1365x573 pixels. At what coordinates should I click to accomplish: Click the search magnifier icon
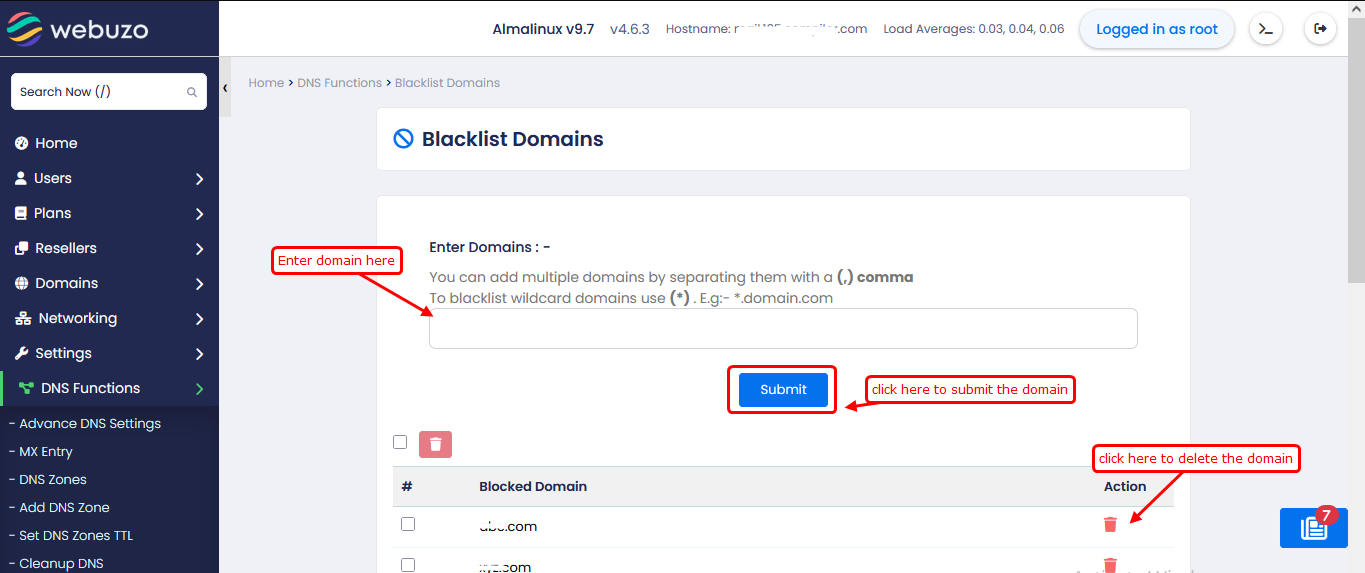coord(192,92)
